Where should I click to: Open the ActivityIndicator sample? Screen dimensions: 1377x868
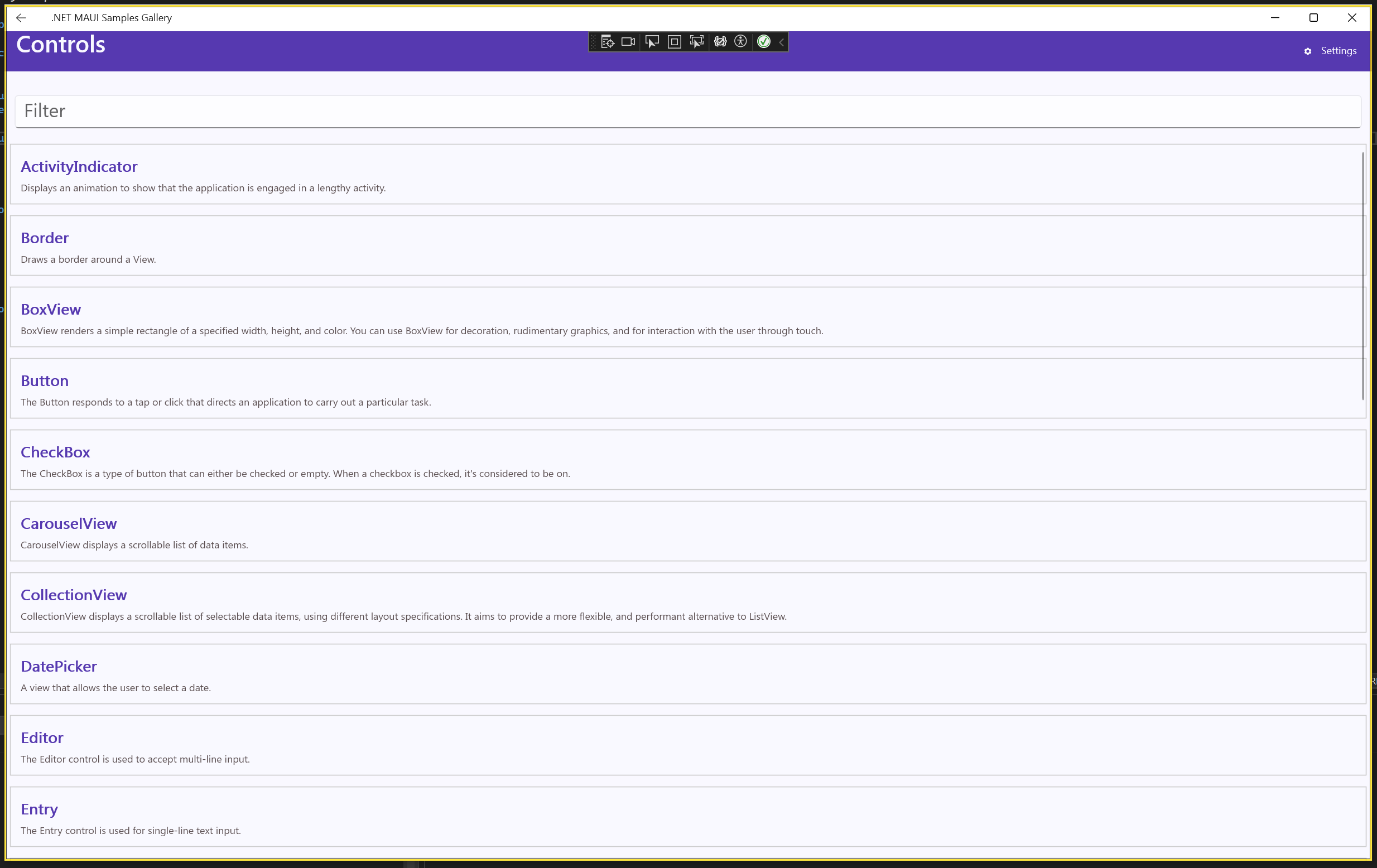79,166
